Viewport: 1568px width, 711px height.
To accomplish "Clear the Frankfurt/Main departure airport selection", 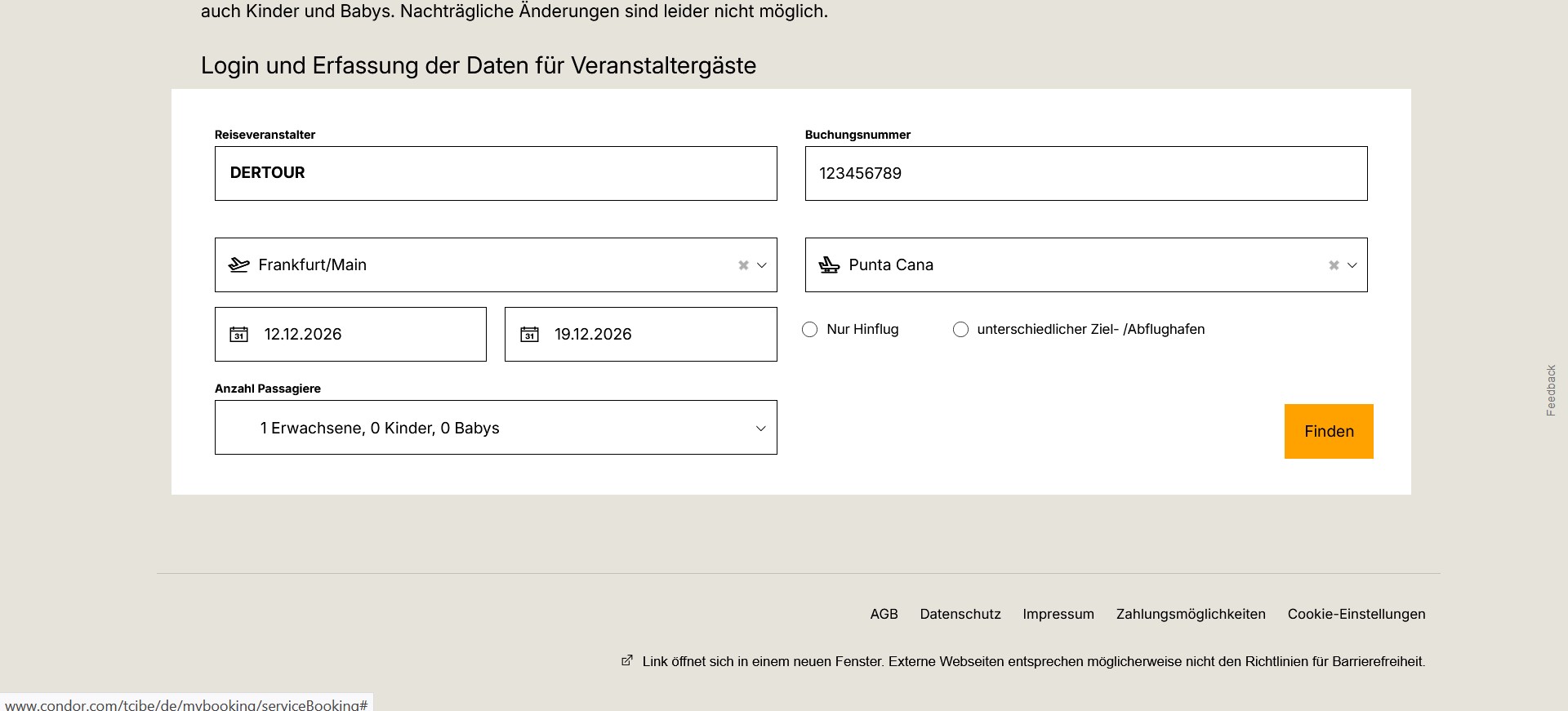I will [743, 265].
